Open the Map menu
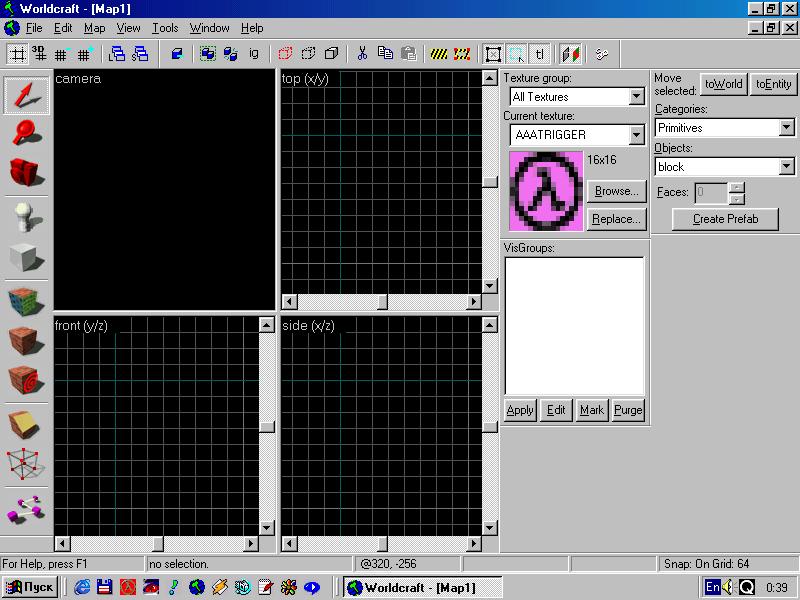The image size is (800, 600). coord(94,28)
